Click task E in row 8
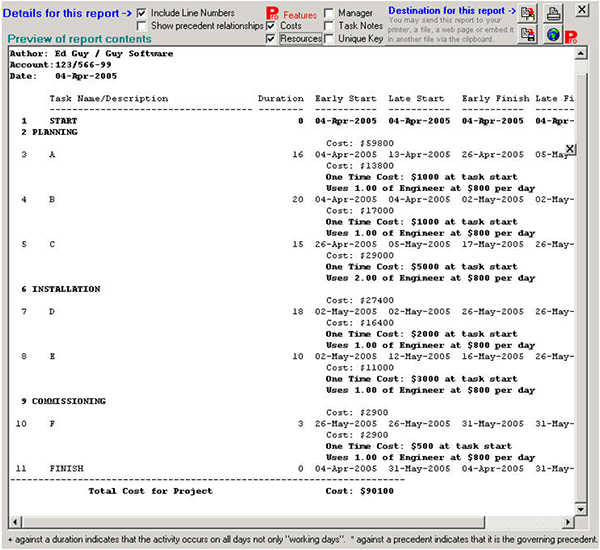This screenshot has height=550, width=600. [52, 356]
